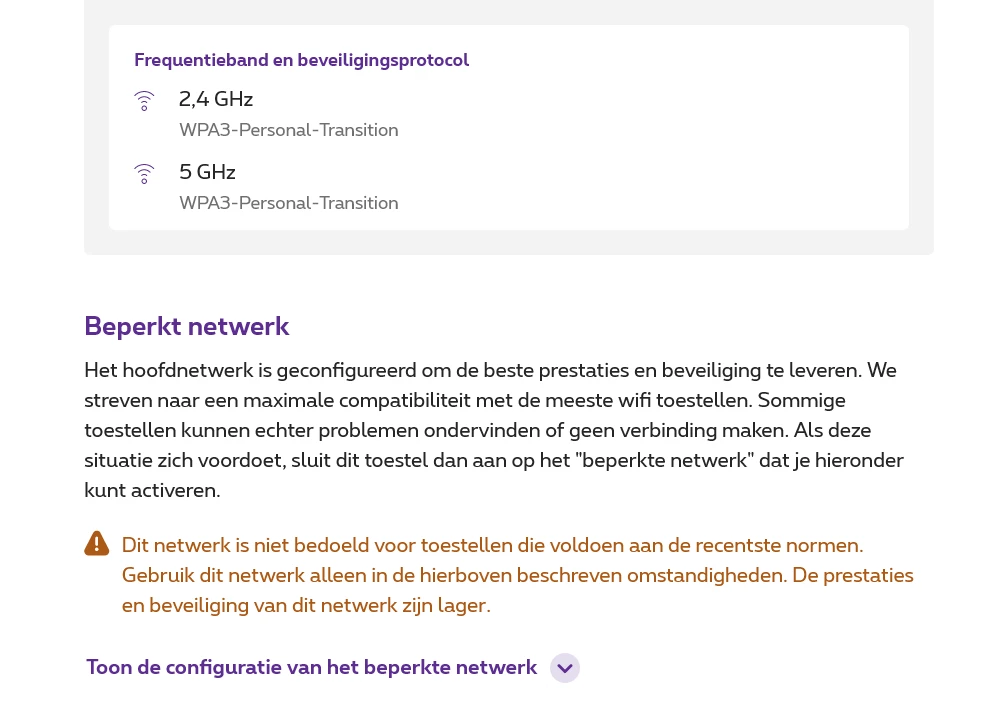This screenshot has height=716, width=996.
Task: Select WPA3-Personal-Transition text under 5 GHz
Action: tap(288, 203)
